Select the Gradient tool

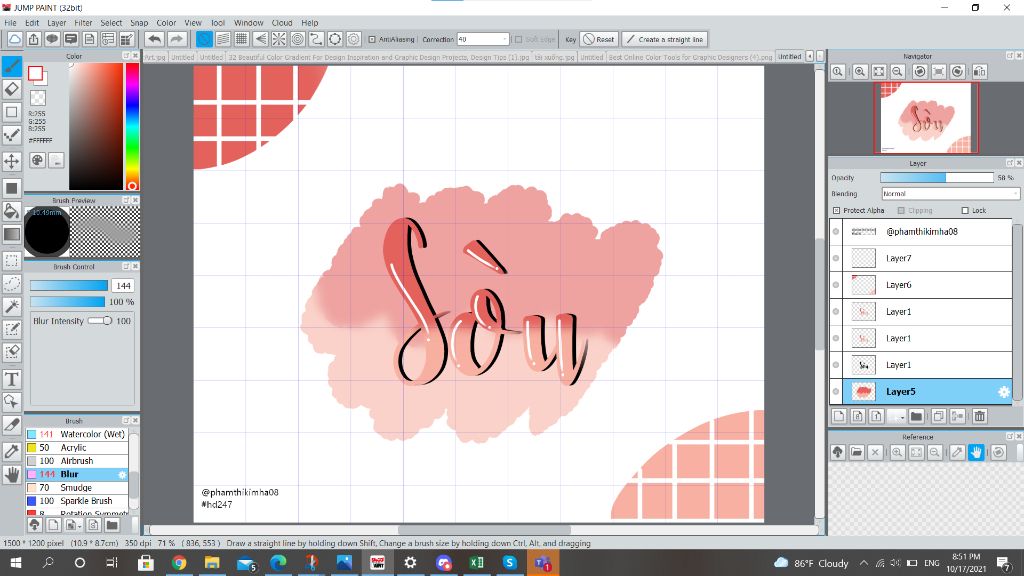[x=12, y=234]
